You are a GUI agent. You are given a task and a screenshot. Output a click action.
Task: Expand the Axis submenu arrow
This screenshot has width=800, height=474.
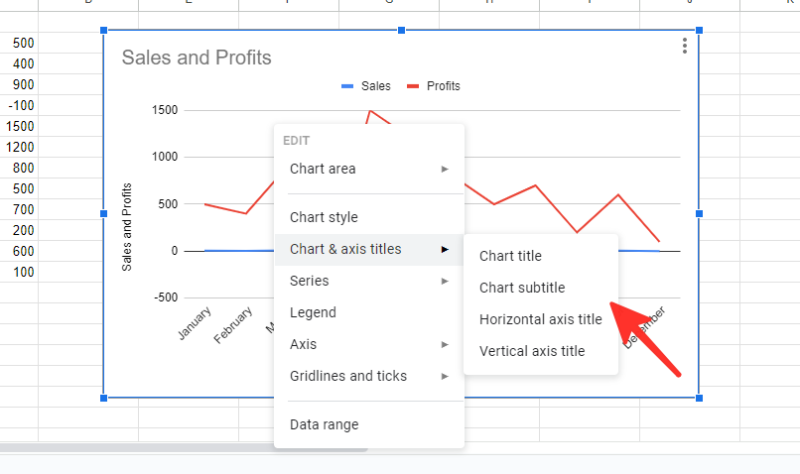pyautogui.click(x=445, y=344)
